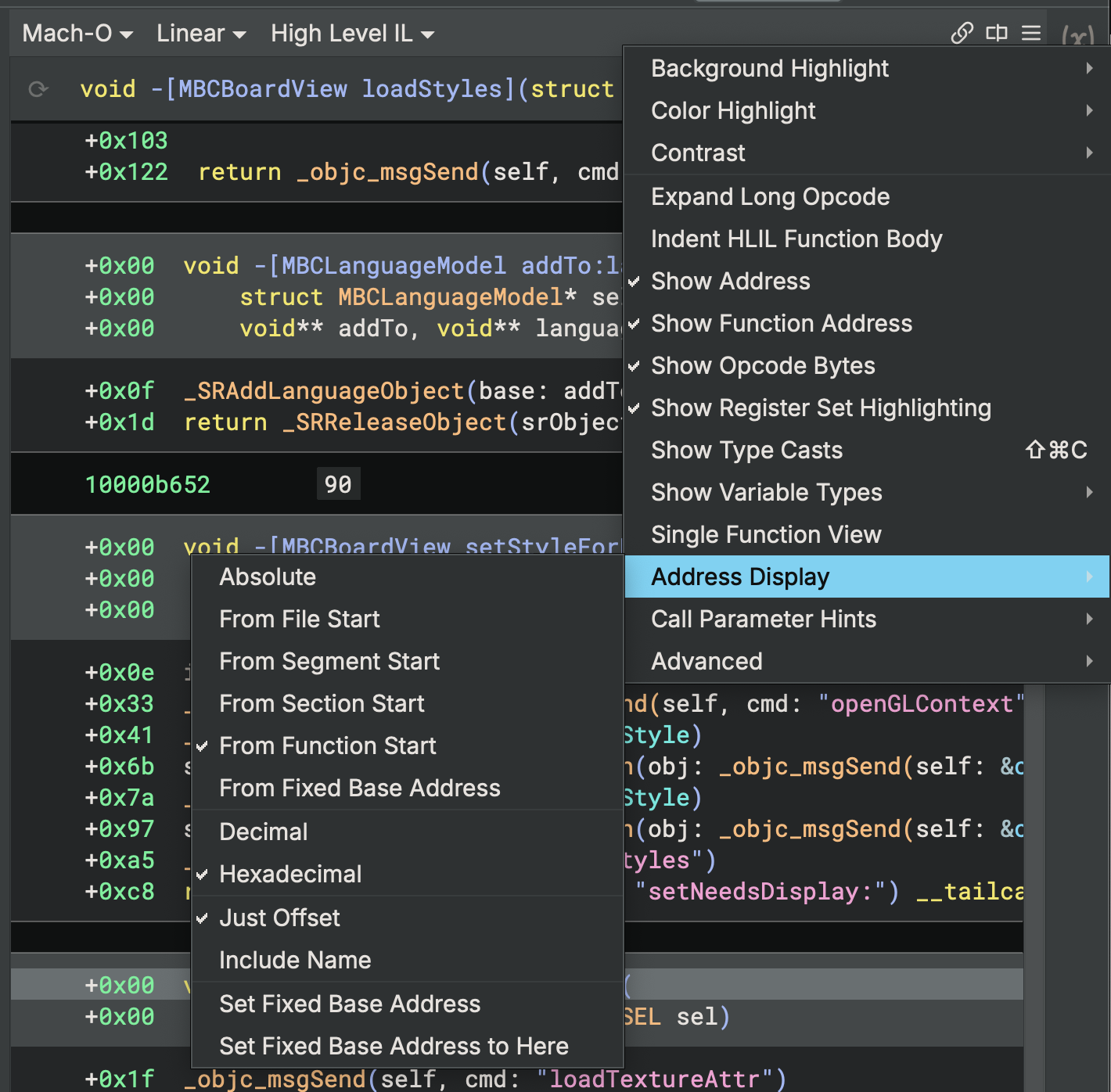The width and height of the screenshot is (1111, 1092).
Task: Click the opcode byte 90
Action: (x=338, y=485)
